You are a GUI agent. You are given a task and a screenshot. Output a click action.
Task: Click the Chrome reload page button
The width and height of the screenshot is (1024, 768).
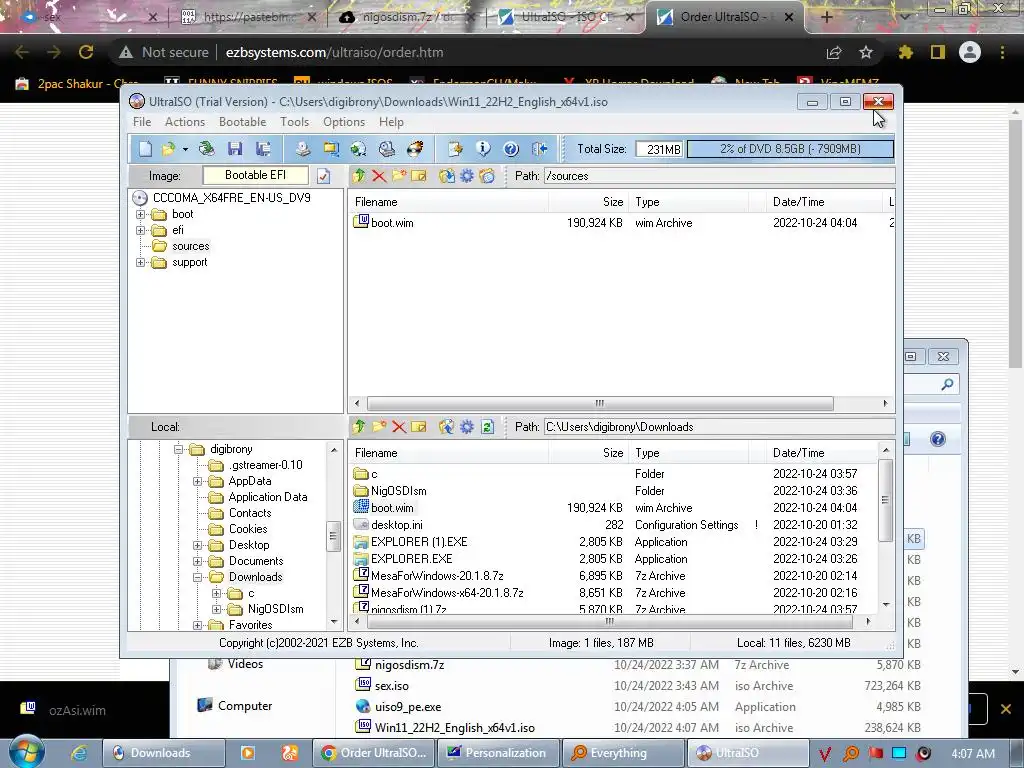pos(86,52)
